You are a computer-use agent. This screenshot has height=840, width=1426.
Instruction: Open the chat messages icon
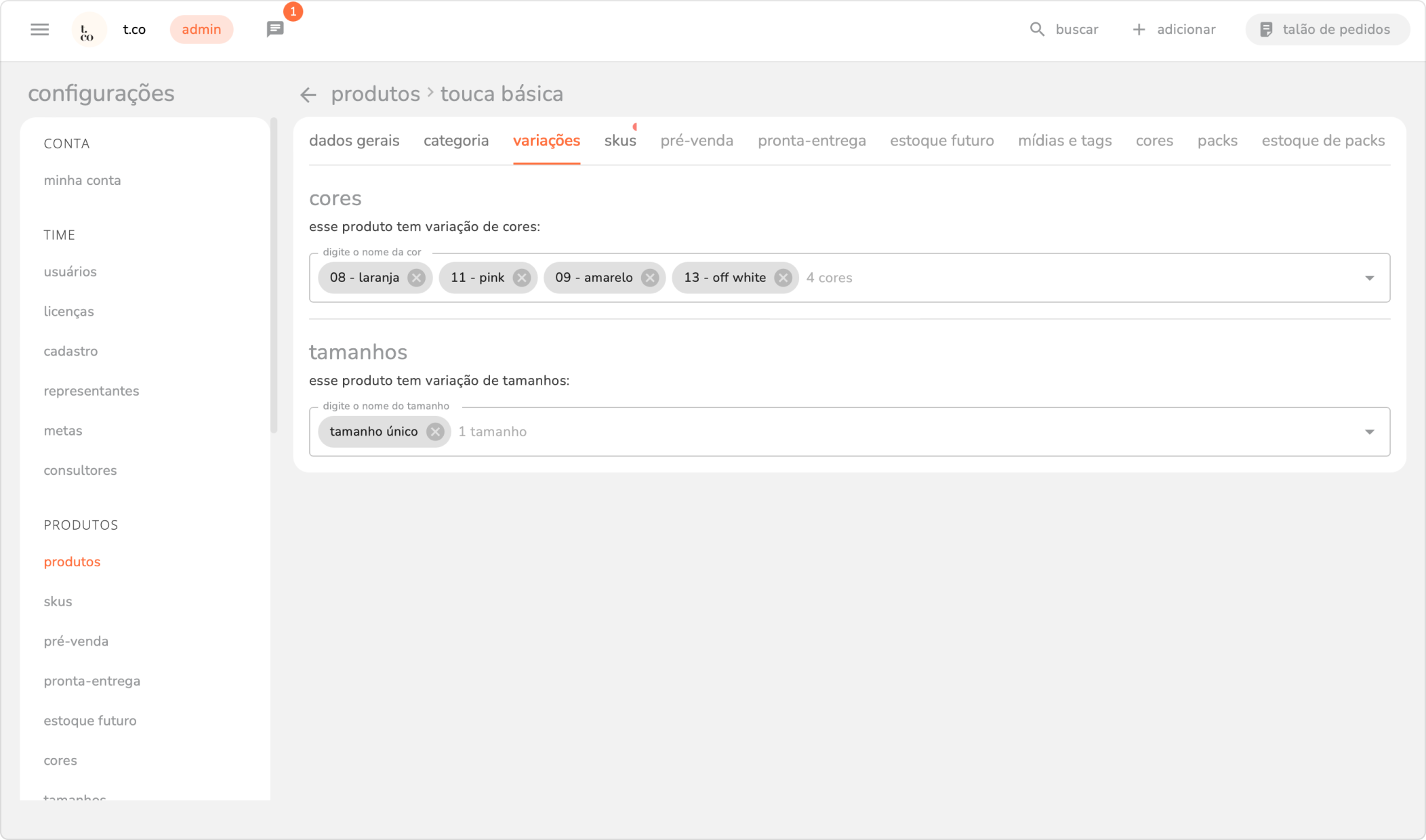click(x=275, y=29)
